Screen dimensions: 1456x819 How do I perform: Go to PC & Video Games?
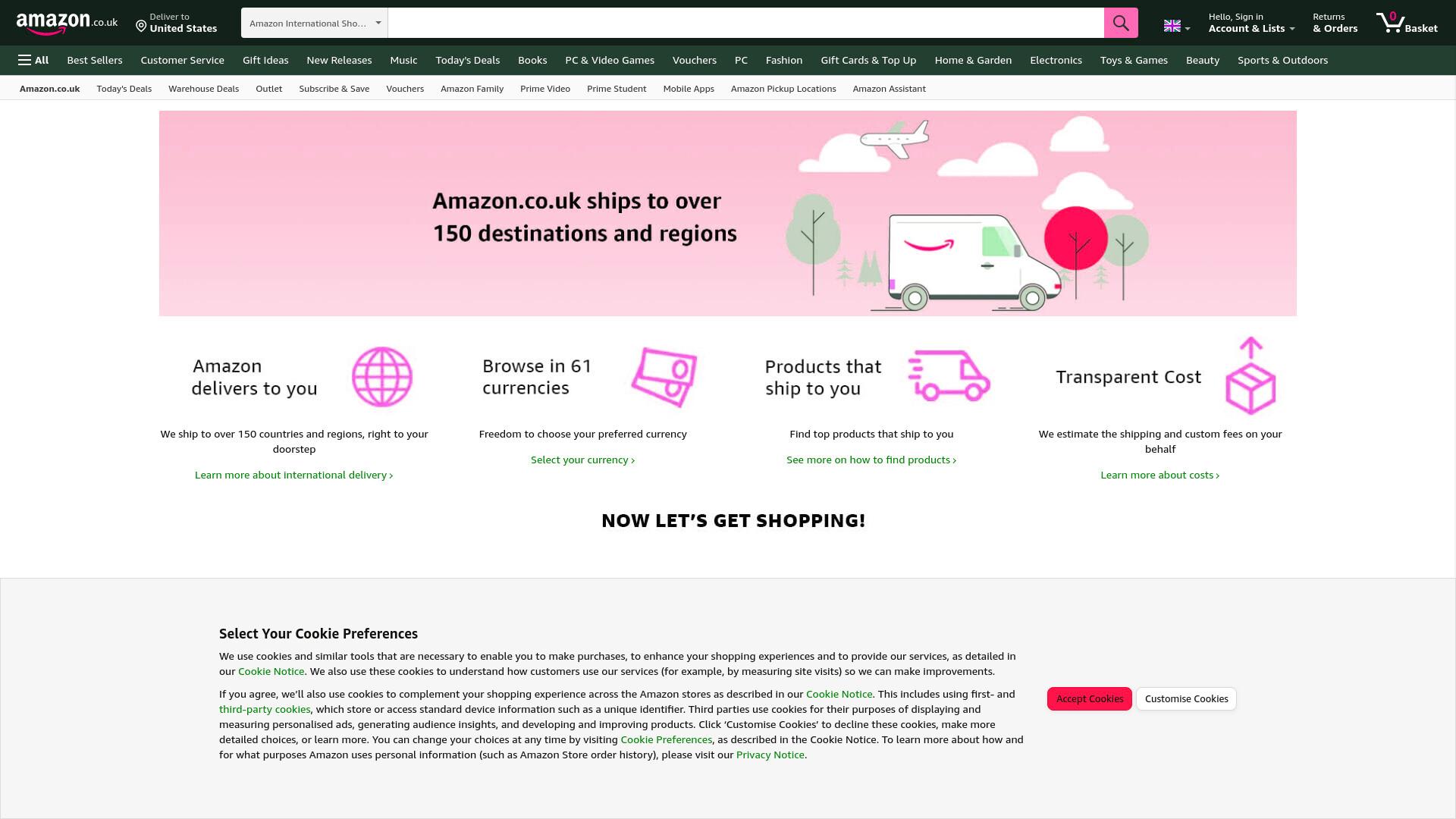pyautogui.click(x=610, y=60)
